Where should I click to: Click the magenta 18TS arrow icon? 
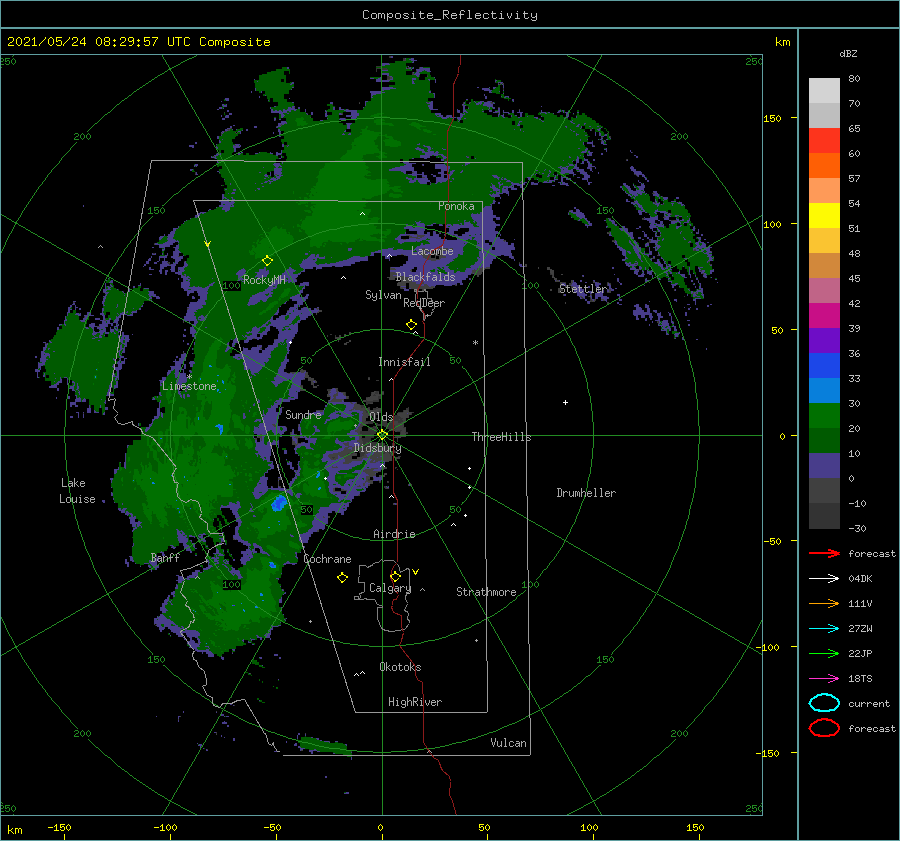point(824,679)
